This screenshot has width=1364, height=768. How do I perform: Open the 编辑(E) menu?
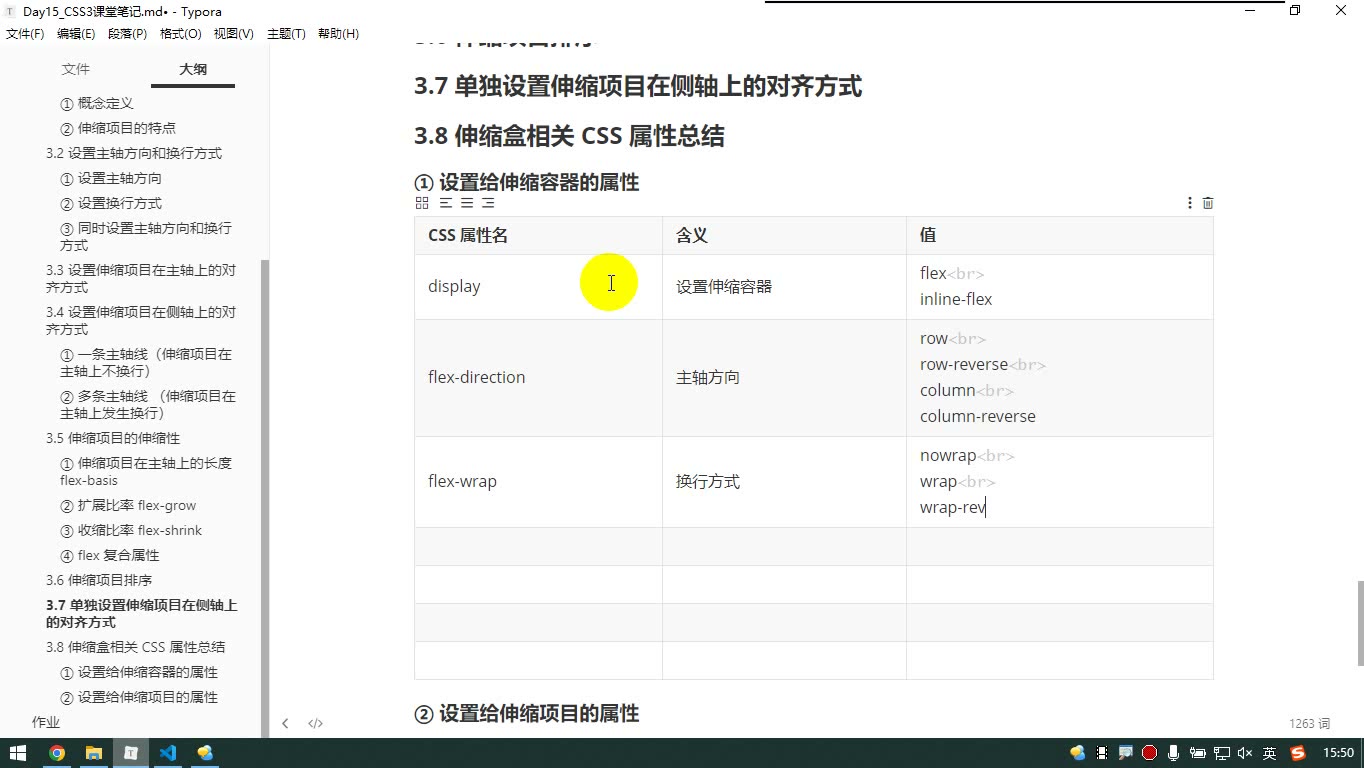[x=76, y=34]
